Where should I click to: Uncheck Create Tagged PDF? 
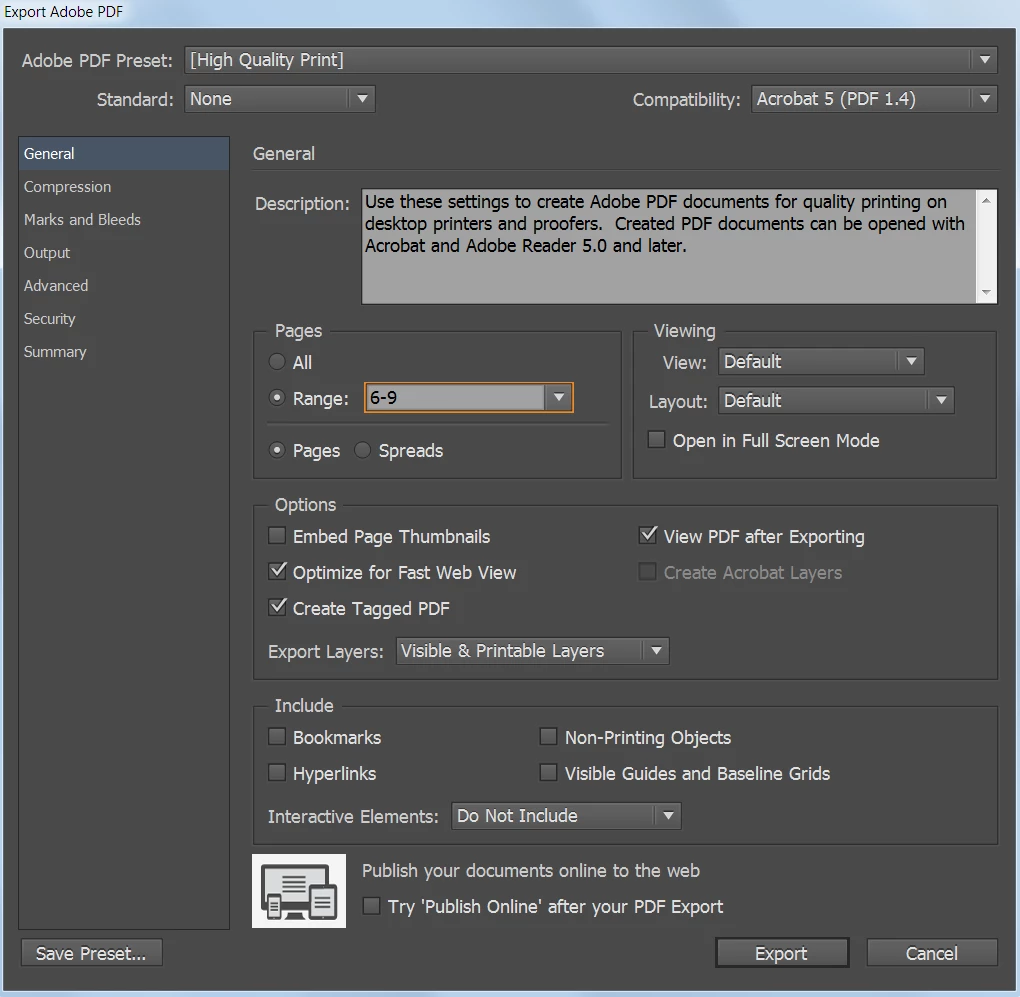[277, 607]
